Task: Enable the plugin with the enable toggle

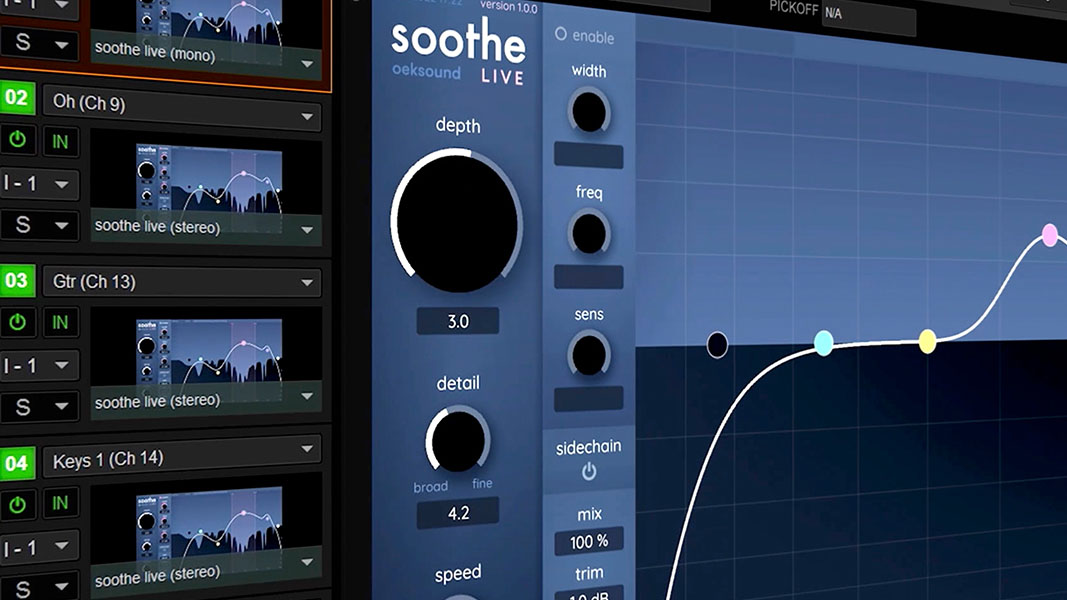Action: [x=562, y=36]
